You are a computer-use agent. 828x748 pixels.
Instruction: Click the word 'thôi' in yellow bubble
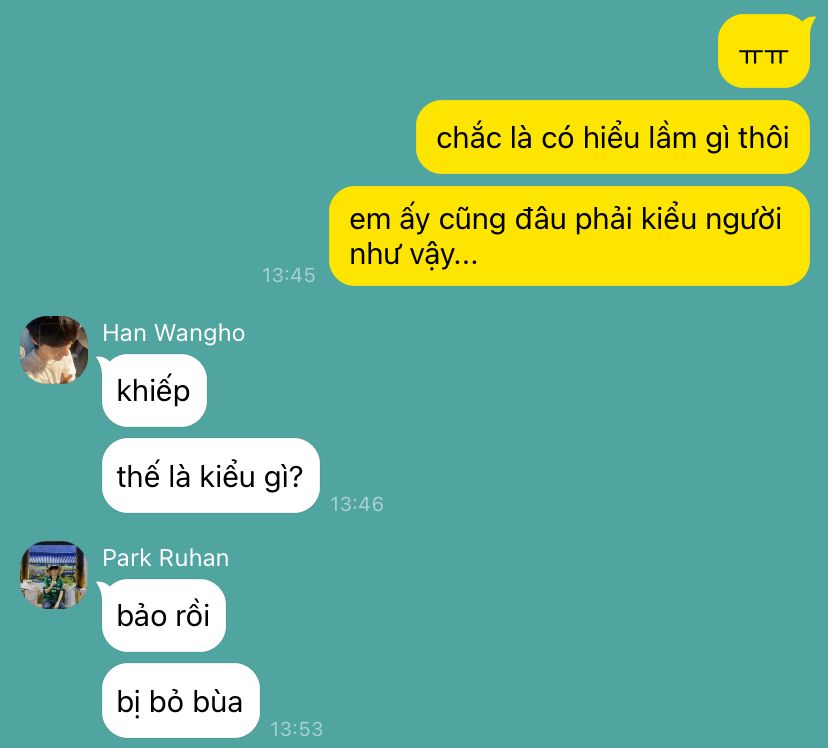tap(764, 138)
